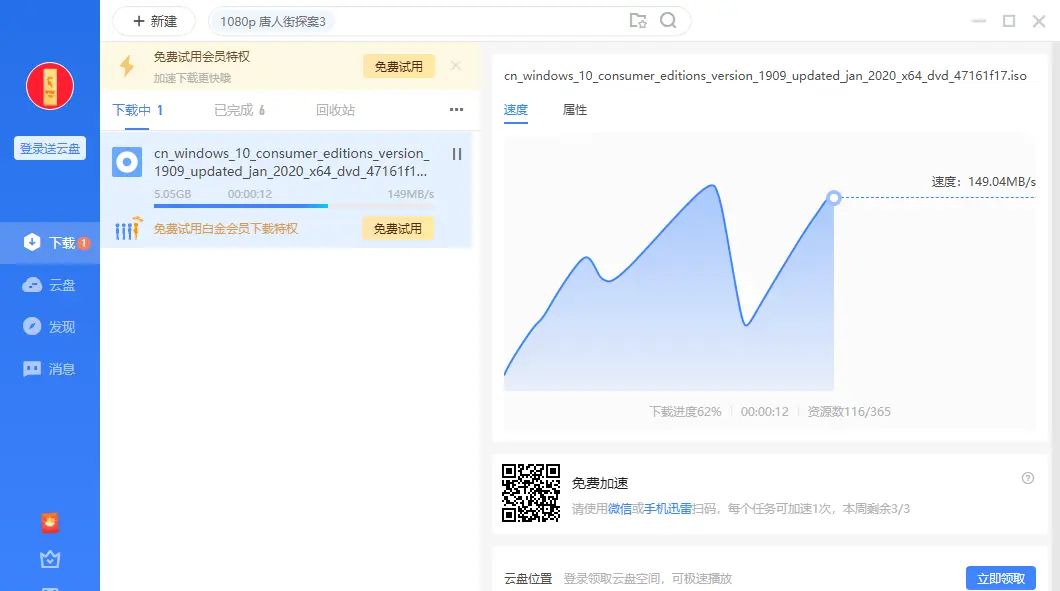Click the crown VIP icon in the sidebar

pyautogui.click(x=50, y=559)
